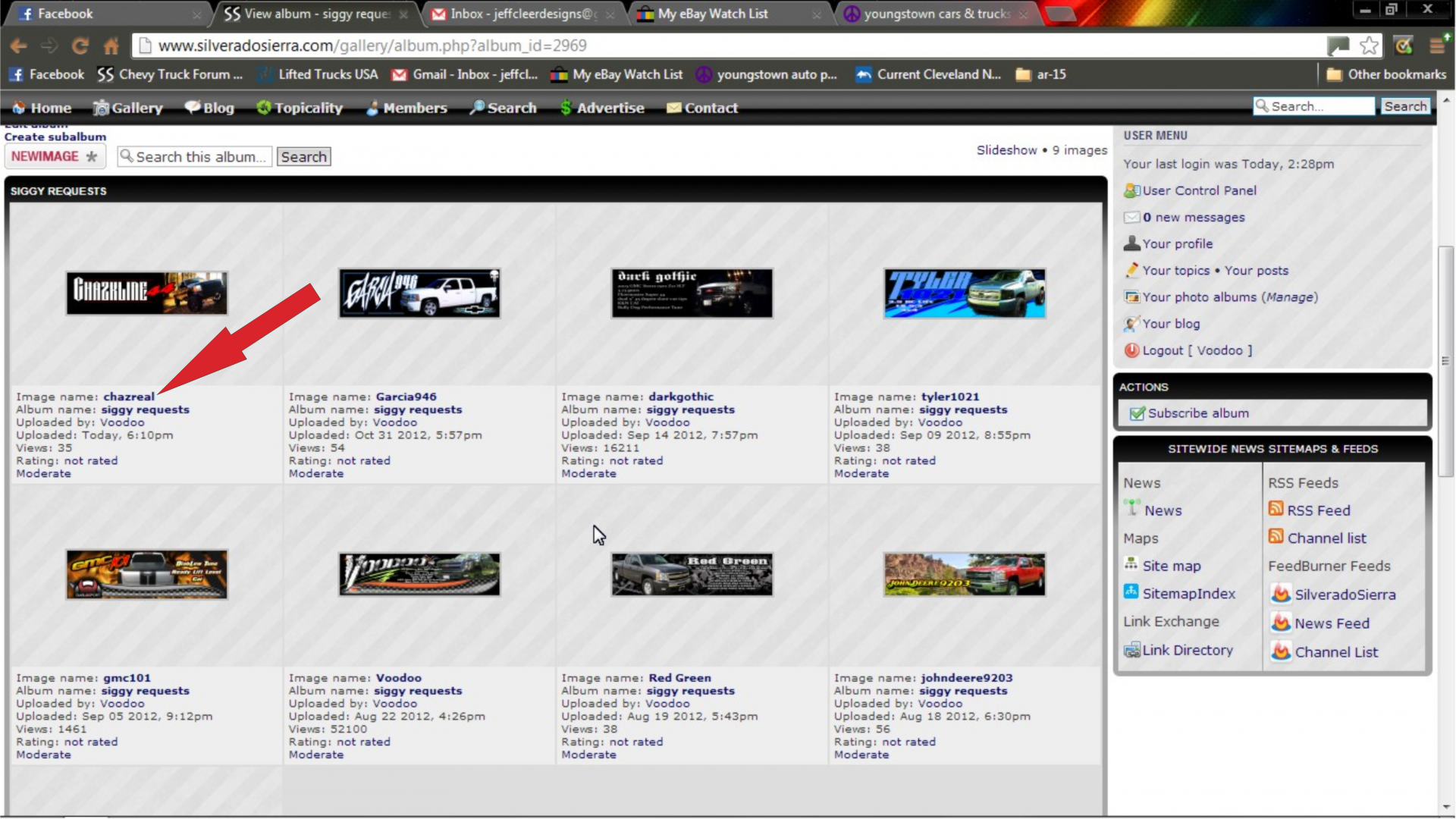Viewport: 1456px width, 819px height.
Task: Open the Red Green signature thumbnail
Action: pyautogui.click(x=692, y=574)
